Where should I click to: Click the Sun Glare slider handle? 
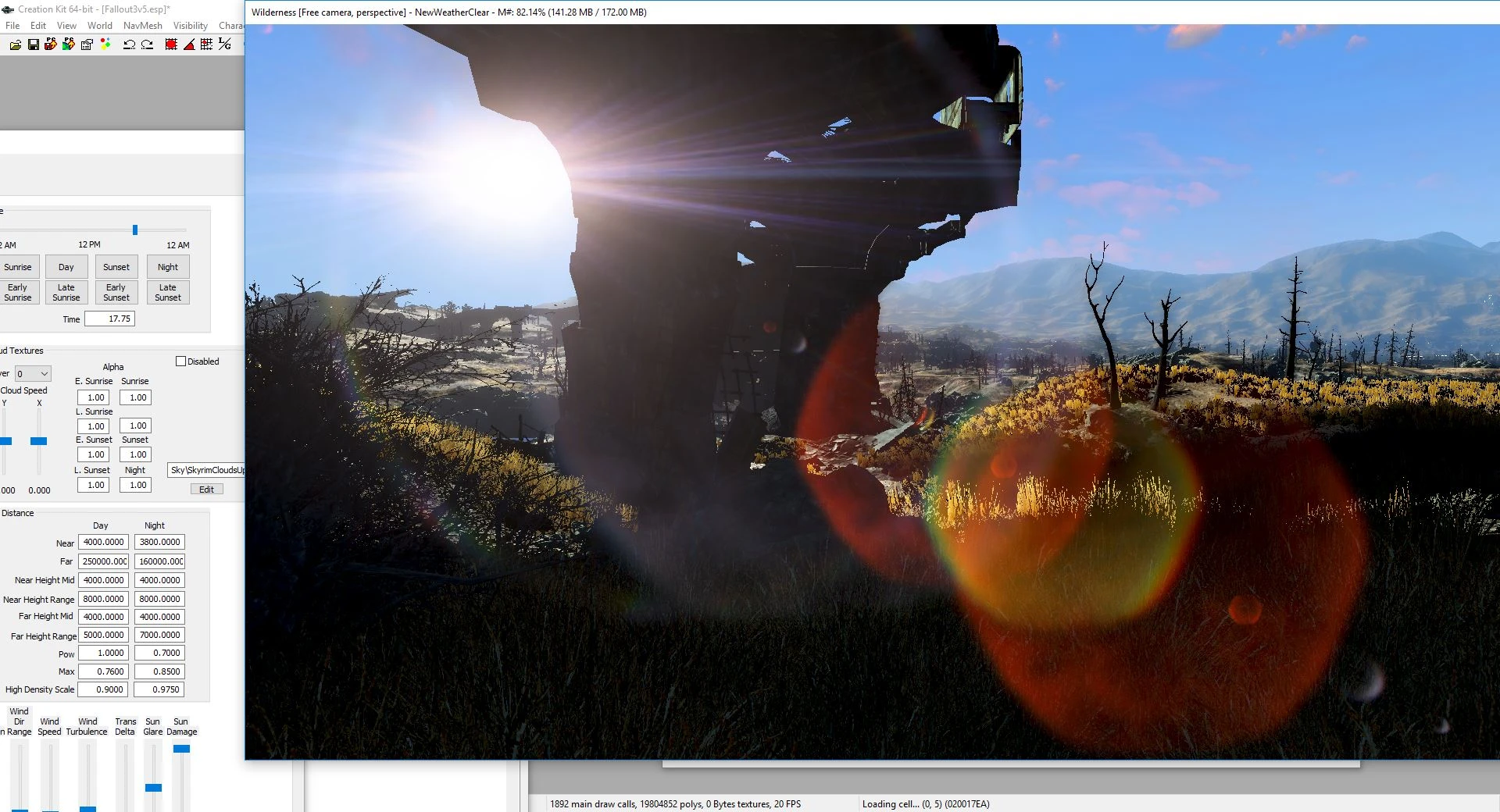coord(153,788)
